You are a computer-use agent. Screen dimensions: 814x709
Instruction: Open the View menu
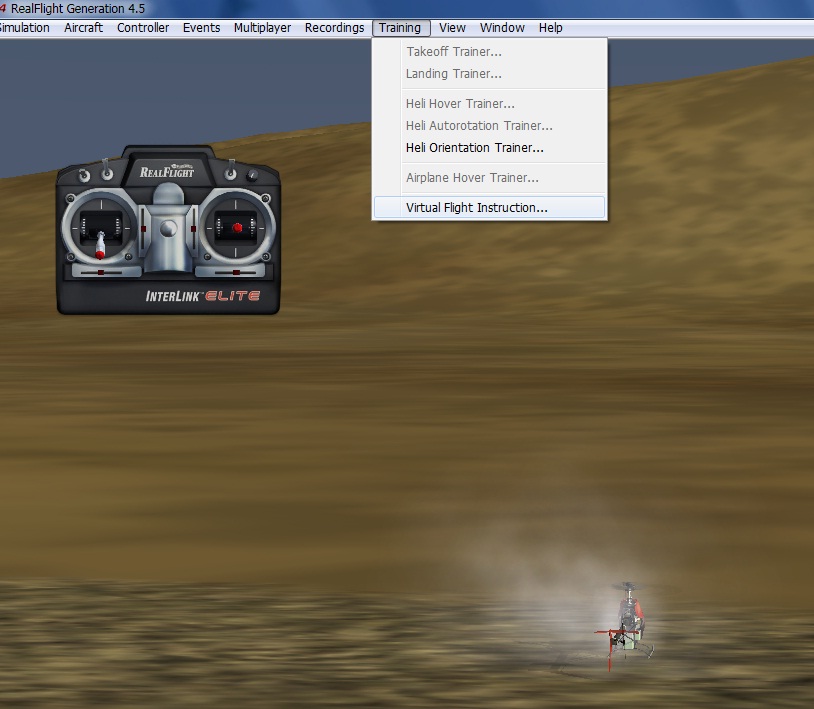coord(452,28)
